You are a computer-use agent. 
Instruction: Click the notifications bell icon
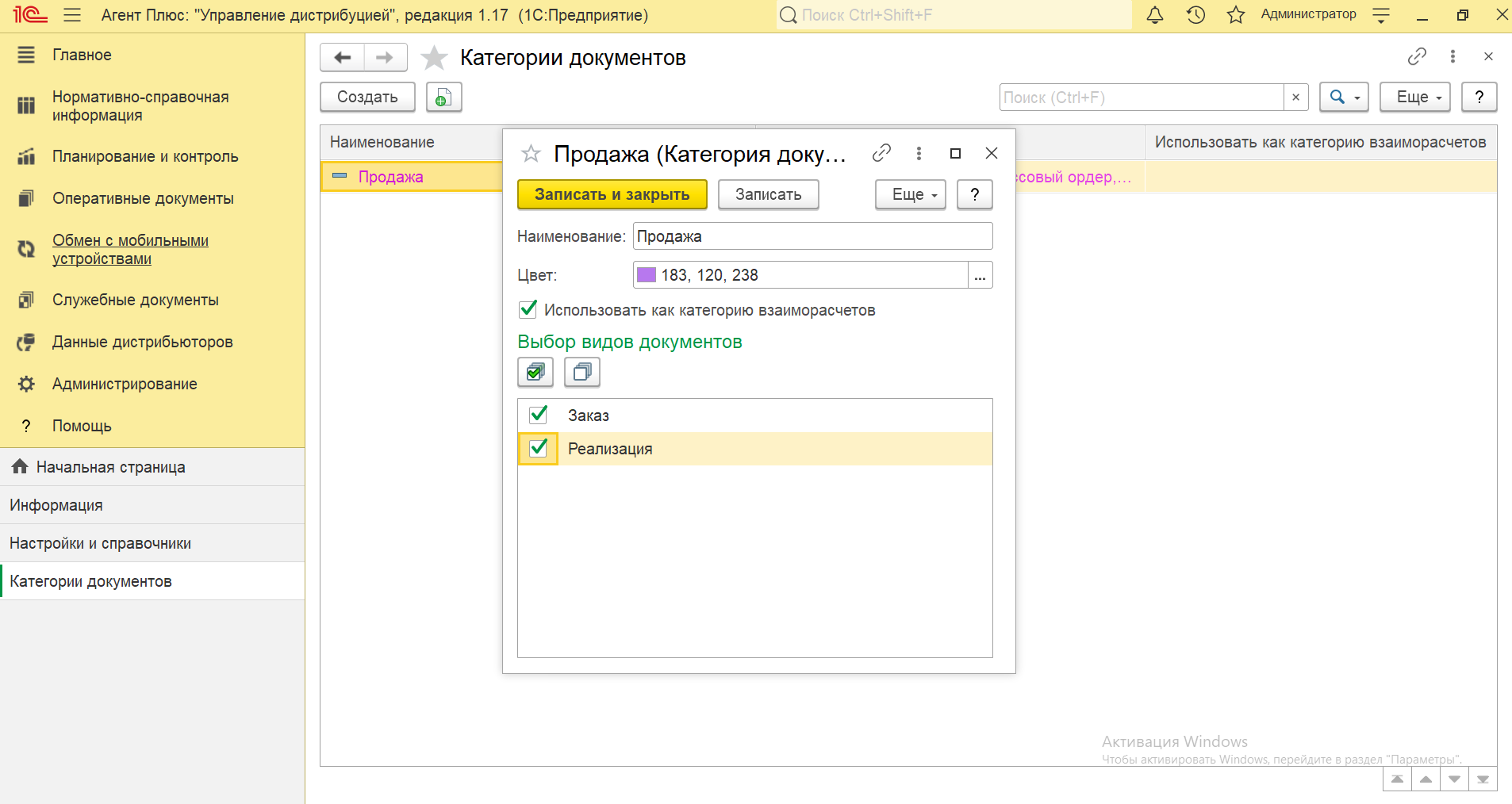click(1155, 15)
